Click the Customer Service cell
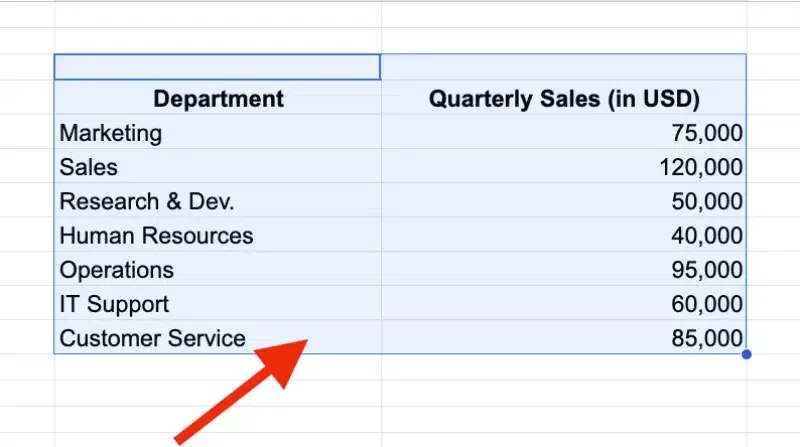Screen dimensions: 800x447 (x=218, y=337)
